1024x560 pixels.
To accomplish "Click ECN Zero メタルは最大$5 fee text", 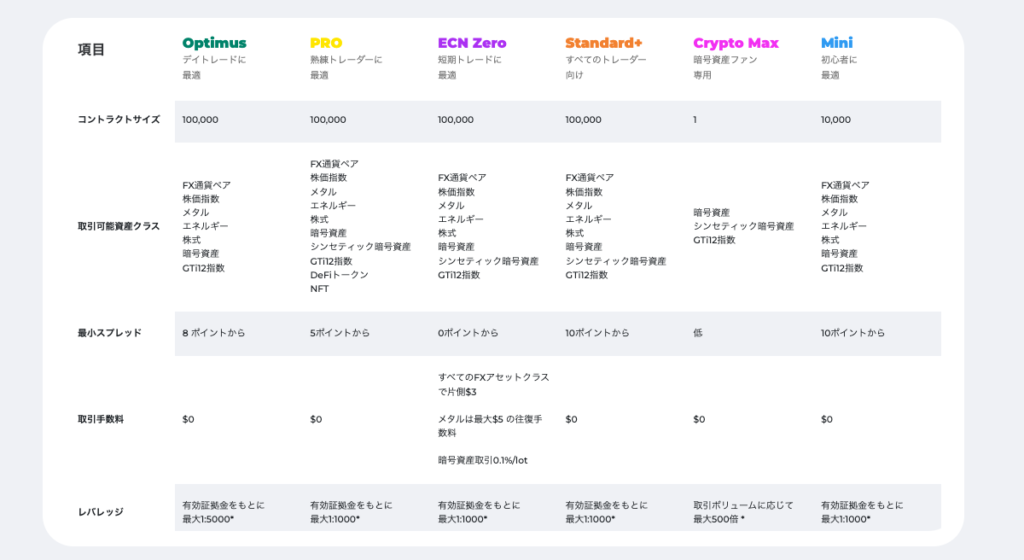I will [x=490, y=426].
